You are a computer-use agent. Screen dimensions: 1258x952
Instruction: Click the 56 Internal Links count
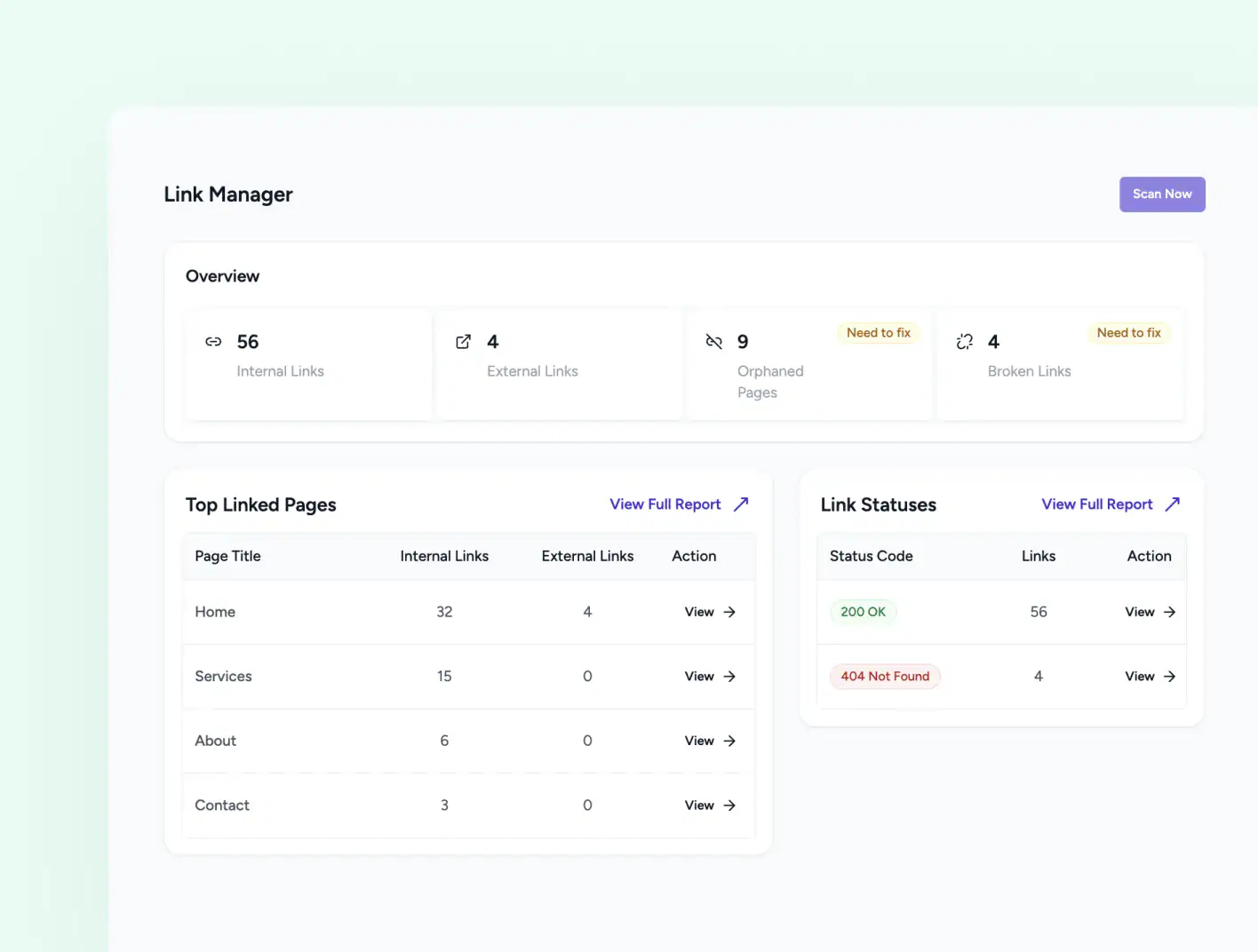coord(248,342)
